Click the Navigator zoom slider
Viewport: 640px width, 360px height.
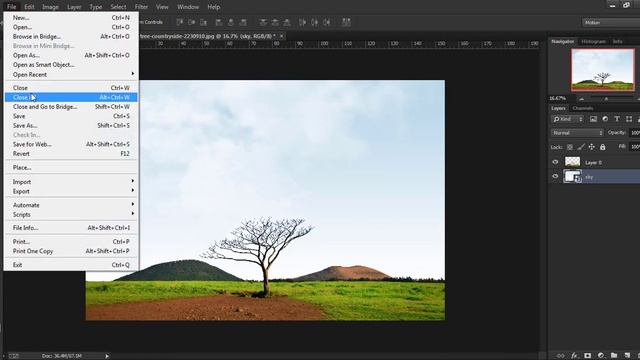click(606, 99)
